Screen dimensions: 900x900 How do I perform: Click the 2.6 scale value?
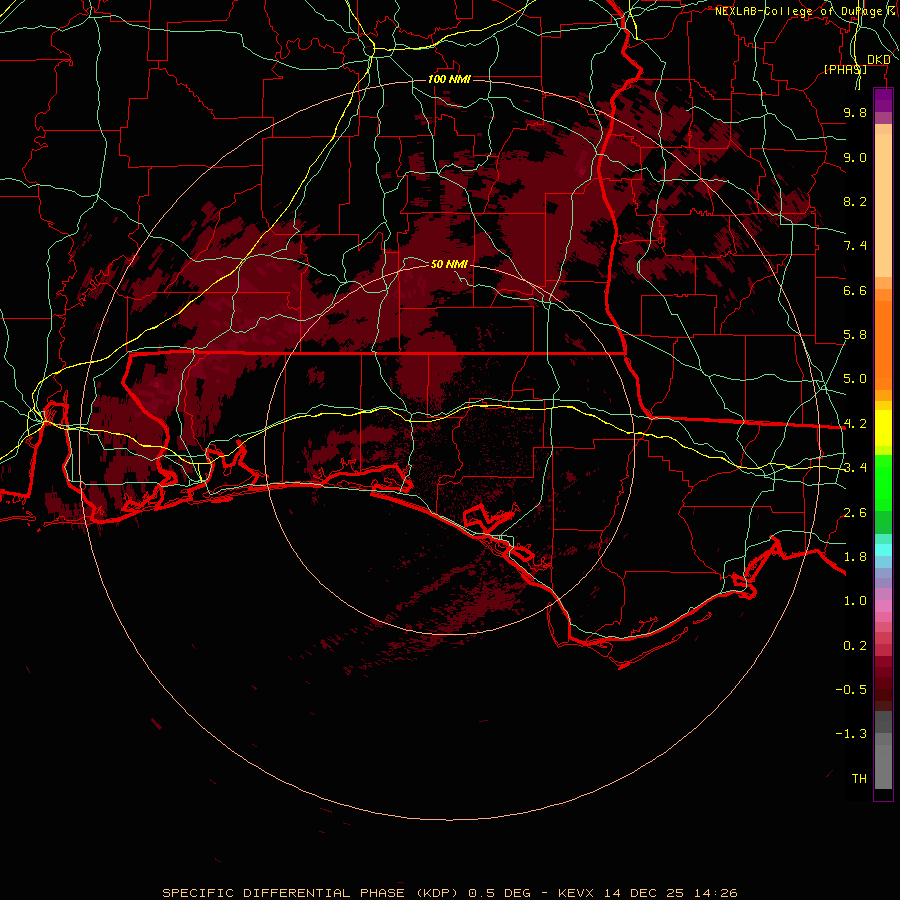pos(855,513)
